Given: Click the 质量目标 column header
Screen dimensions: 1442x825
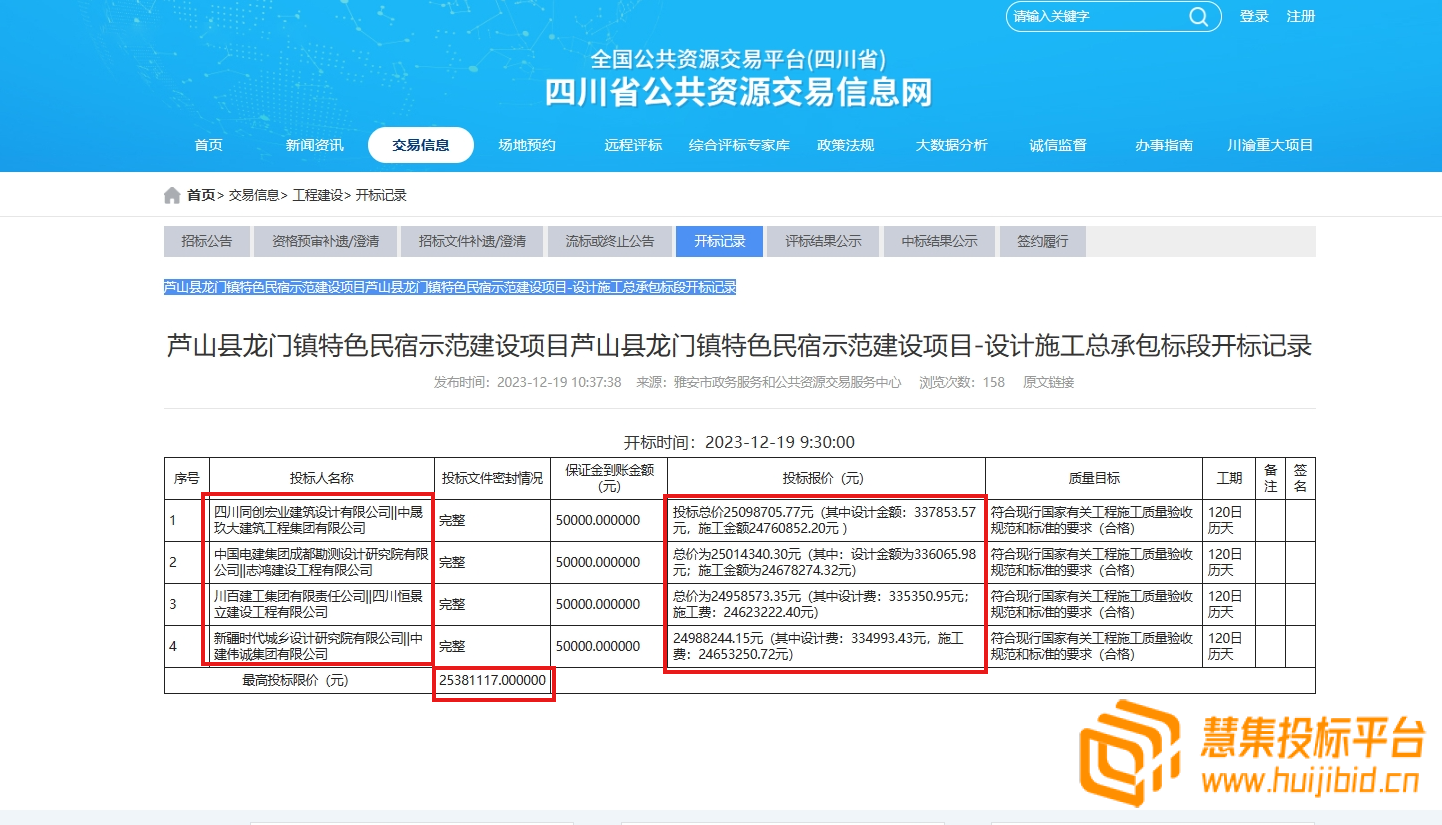Looking at the screenshot, I should tap(1094, 478).
